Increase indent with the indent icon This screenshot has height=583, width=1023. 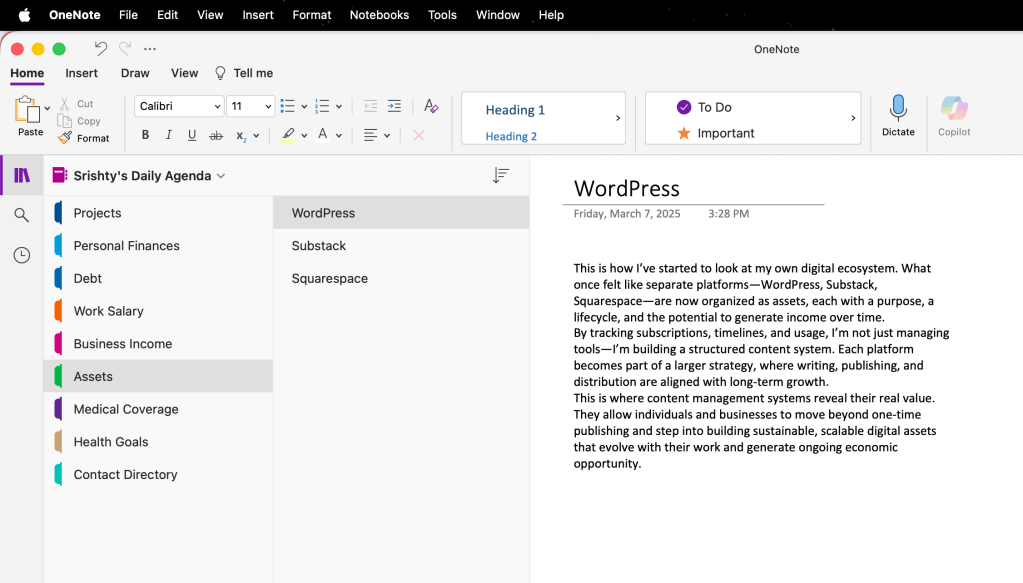click(394, 106)
